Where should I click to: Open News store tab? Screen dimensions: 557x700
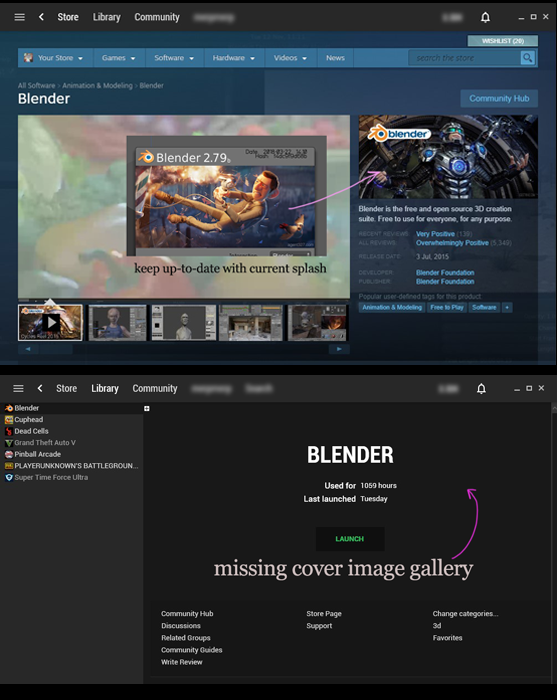(x=335, y=58)
